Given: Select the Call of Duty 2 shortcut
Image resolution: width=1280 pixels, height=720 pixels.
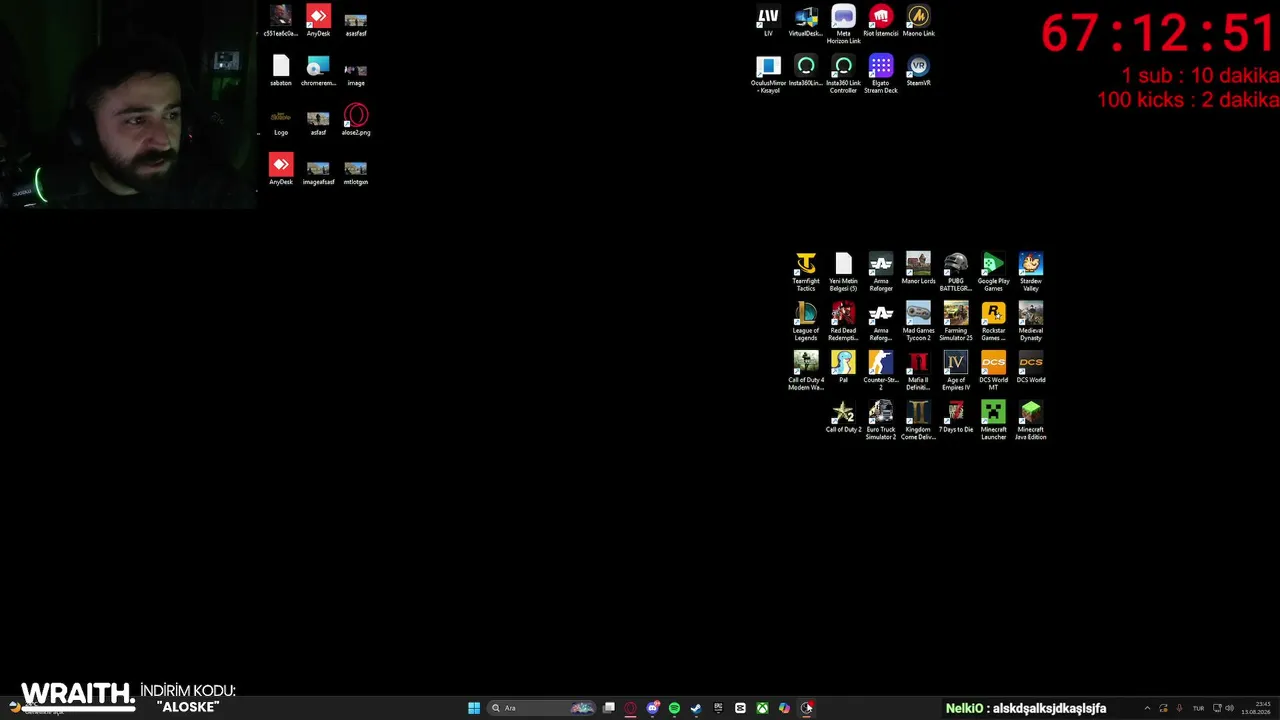Looking at the screenshot, I should click(843, 417).
